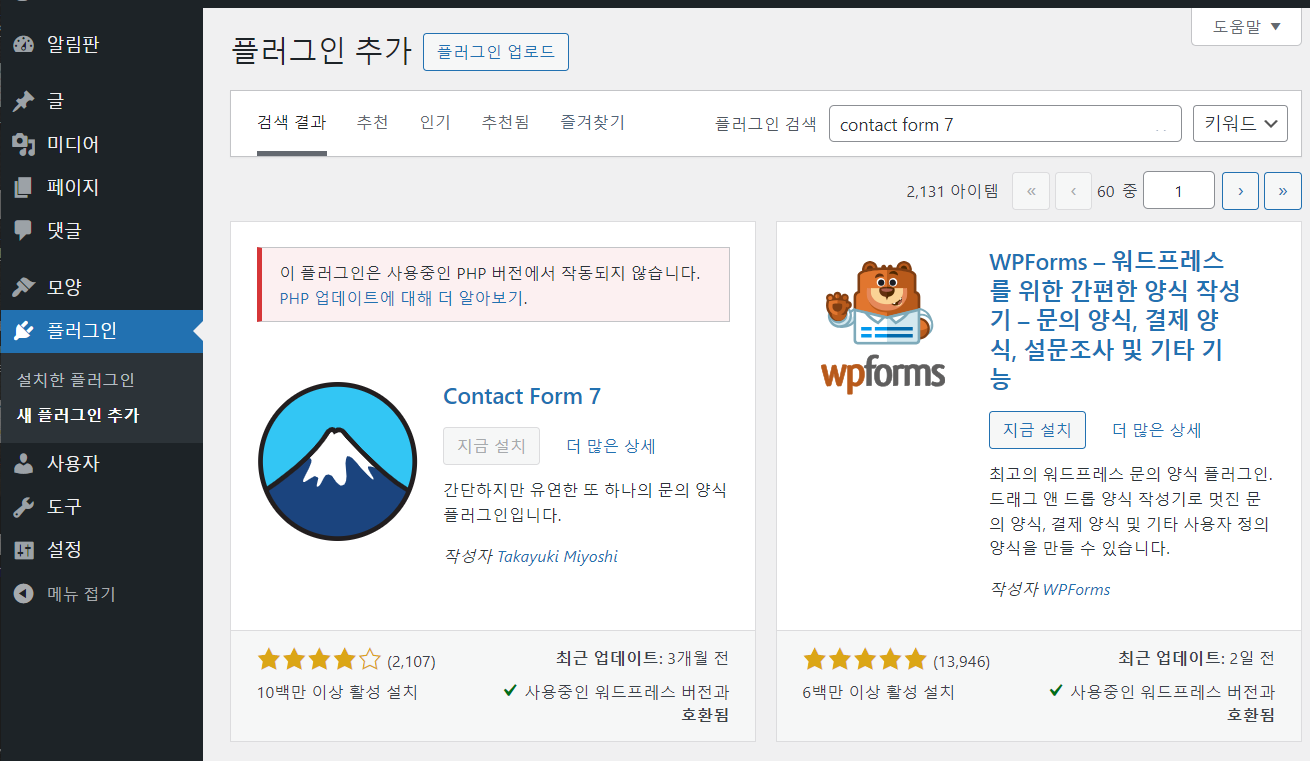Switch to the 인기 tab
The image size is (1310, 761).
(x=435, y=123)
